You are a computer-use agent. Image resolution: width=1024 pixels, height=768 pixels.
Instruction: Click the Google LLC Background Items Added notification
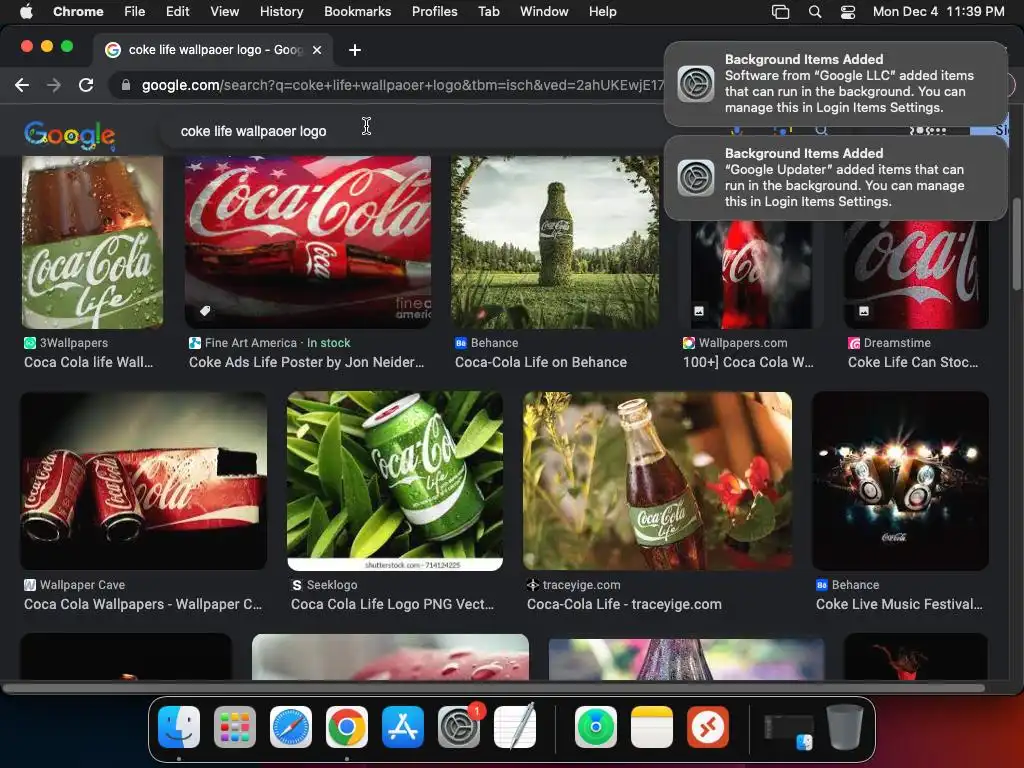pos(836,84)
